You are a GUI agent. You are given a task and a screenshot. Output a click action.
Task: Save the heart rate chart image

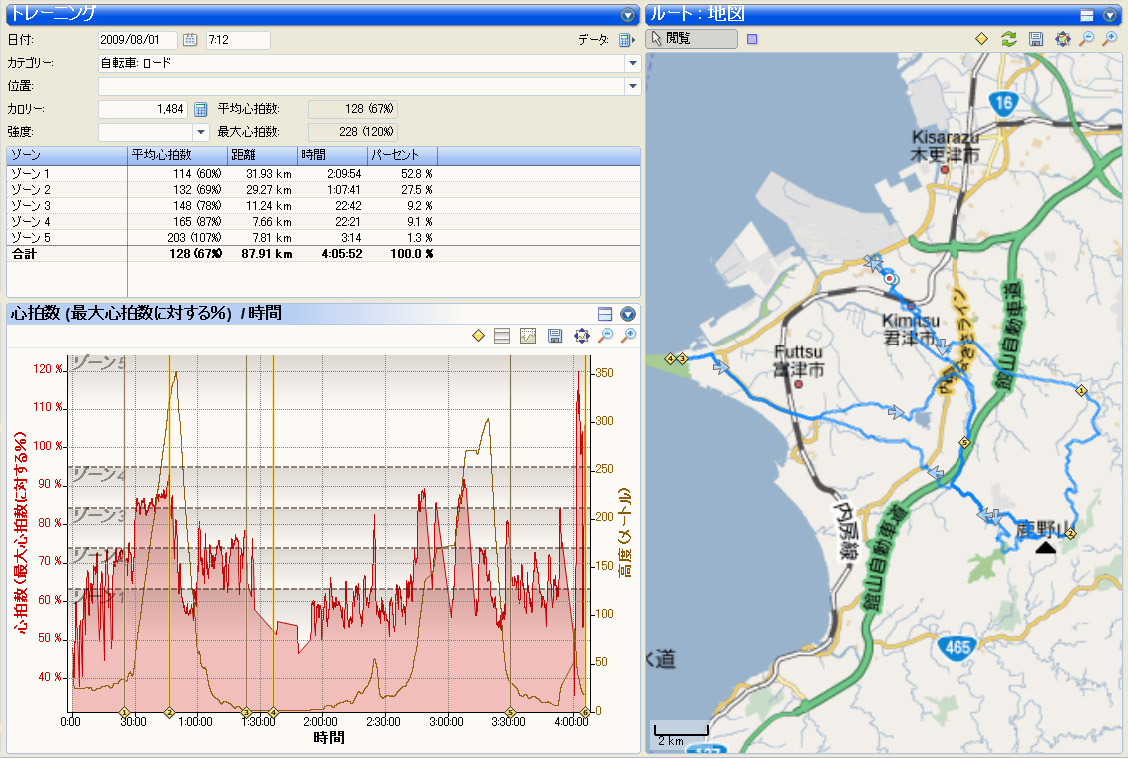[555, 335]
